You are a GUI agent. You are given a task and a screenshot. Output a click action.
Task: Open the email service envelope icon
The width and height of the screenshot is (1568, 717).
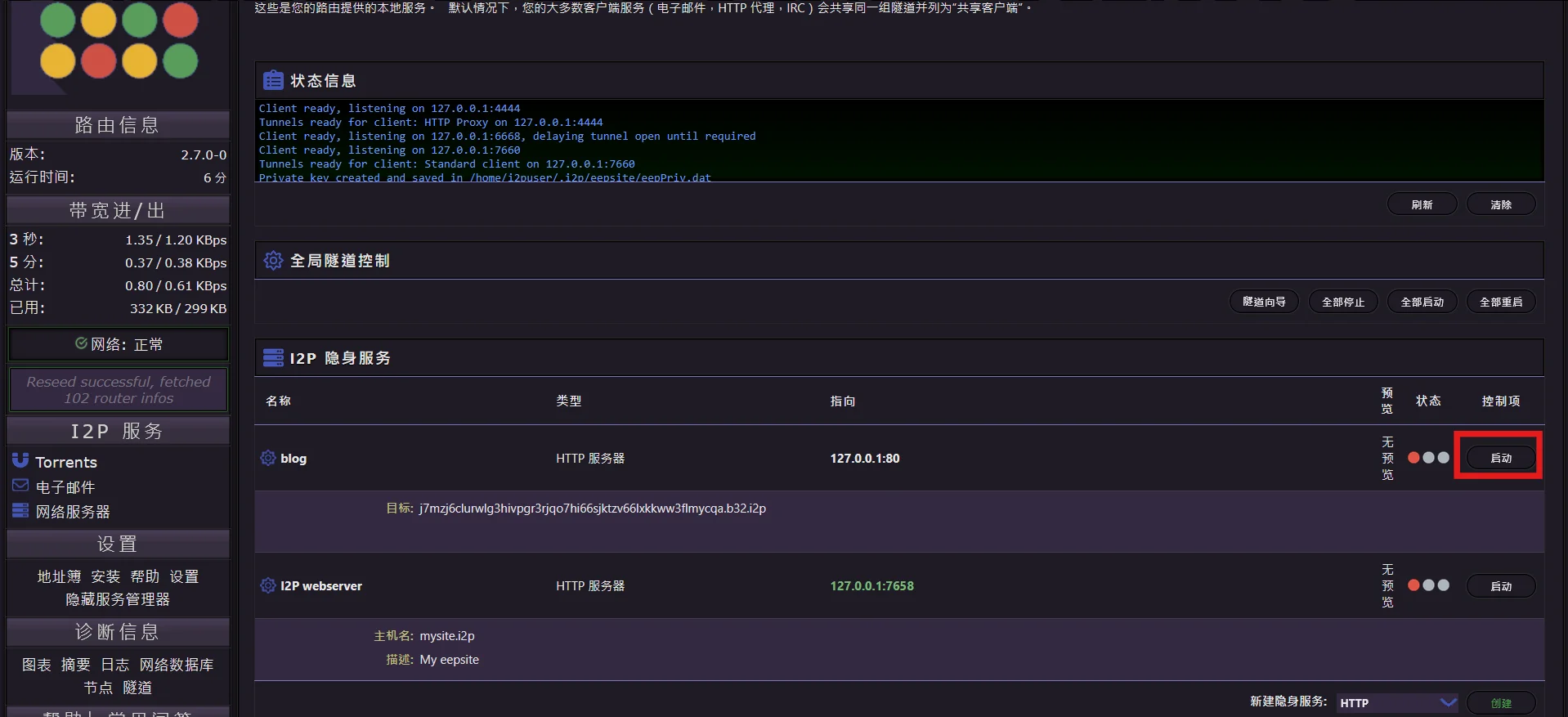pyautogui.click(x=20, y=486)
